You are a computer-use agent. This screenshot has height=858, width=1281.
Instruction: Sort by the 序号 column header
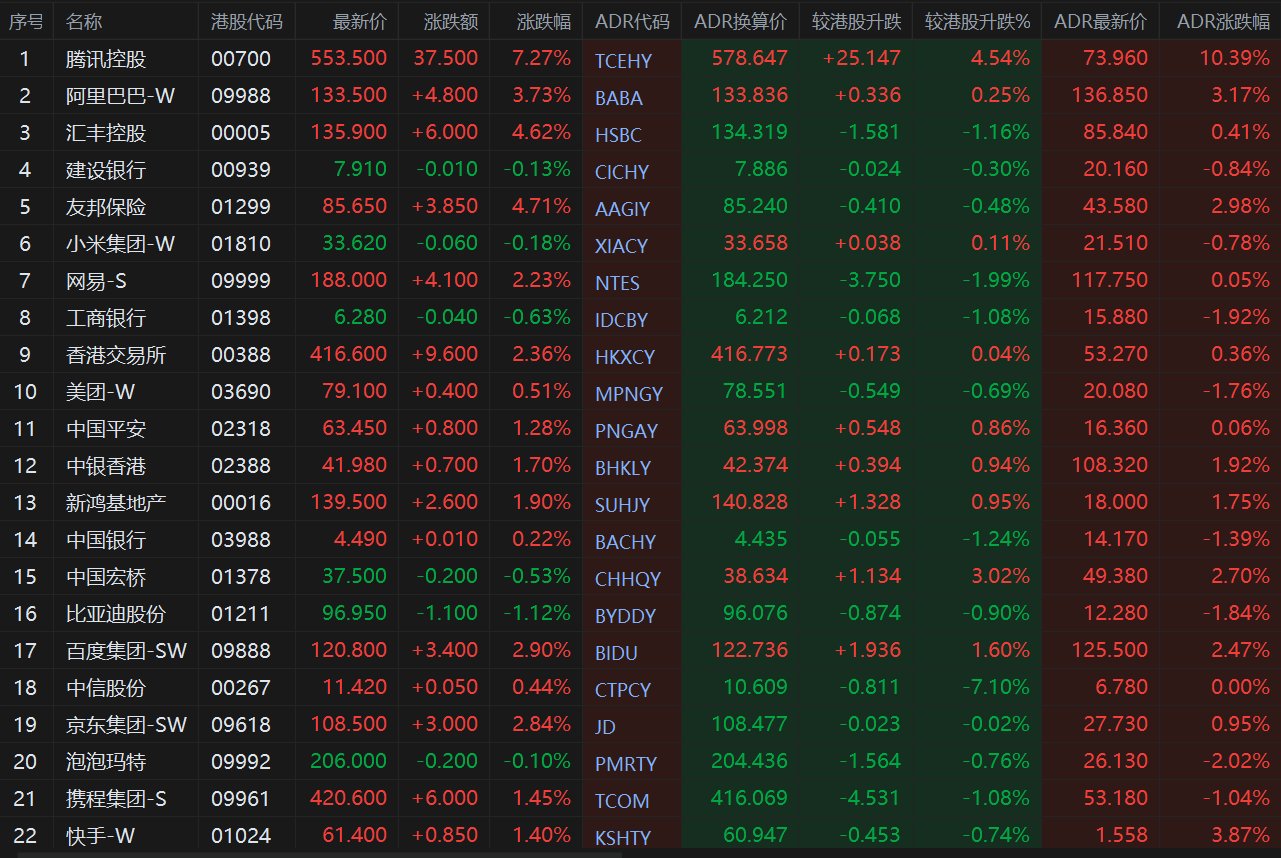pyautogui.click(x=26, y=21)
